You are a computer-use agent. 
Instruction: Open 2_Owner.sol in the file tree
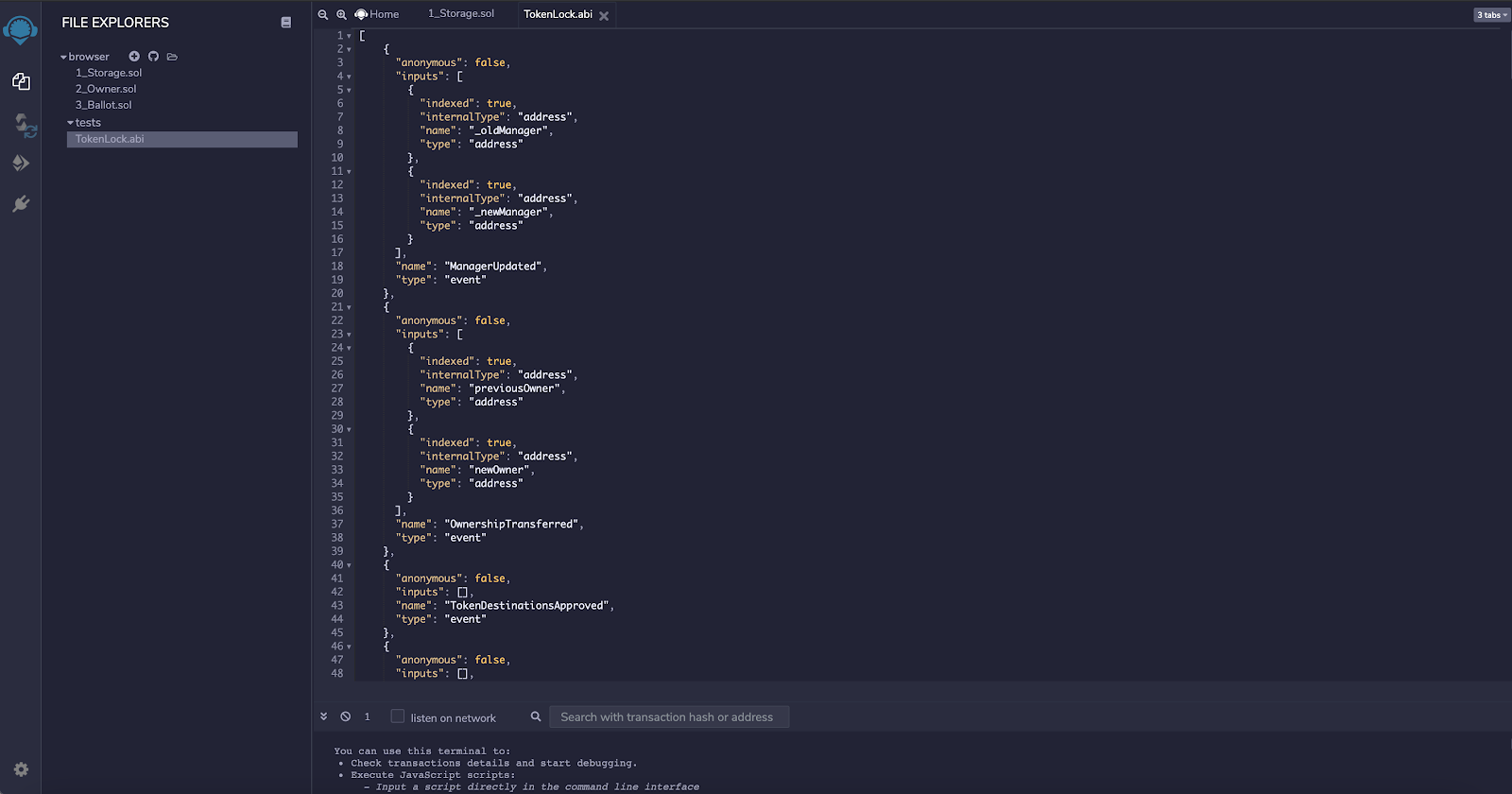106,89
